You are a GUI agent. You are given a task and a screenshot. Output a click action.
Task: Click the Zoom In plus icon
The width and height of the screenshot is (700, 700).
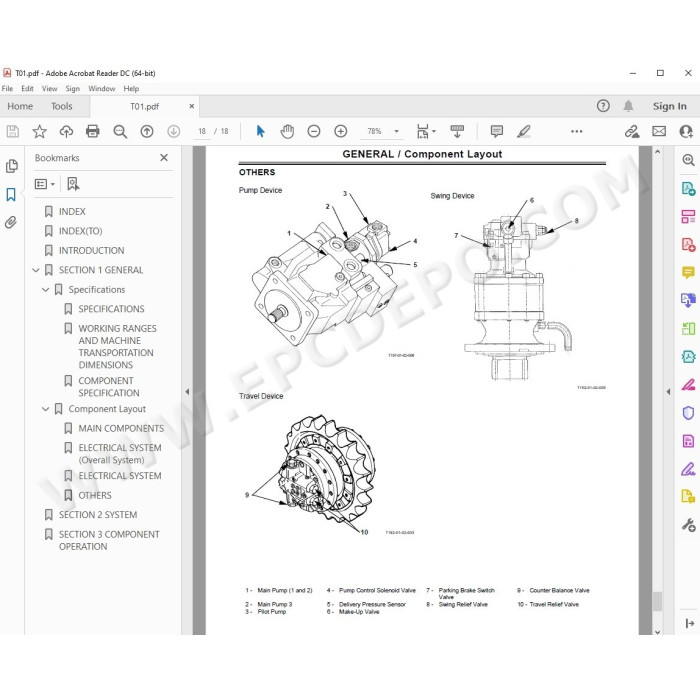coord(341,131)
